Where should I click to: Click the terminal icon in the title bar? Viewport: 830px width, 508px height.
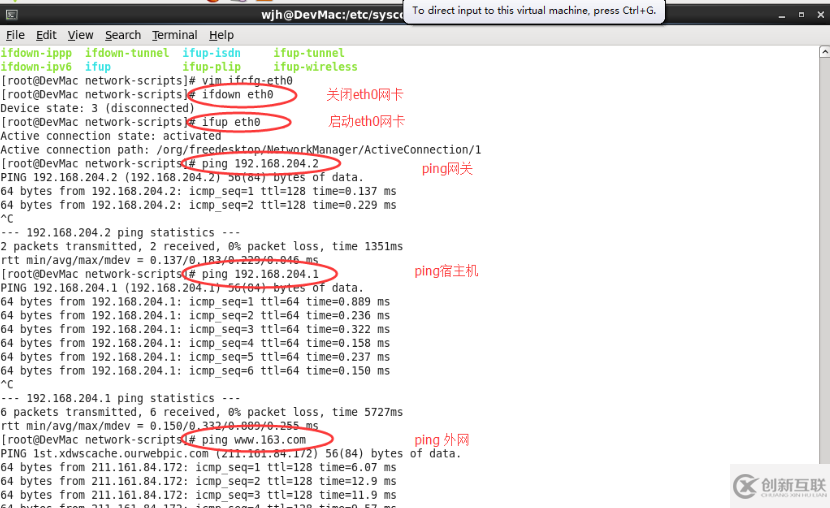pyautogui.click(x=12, y=15)
